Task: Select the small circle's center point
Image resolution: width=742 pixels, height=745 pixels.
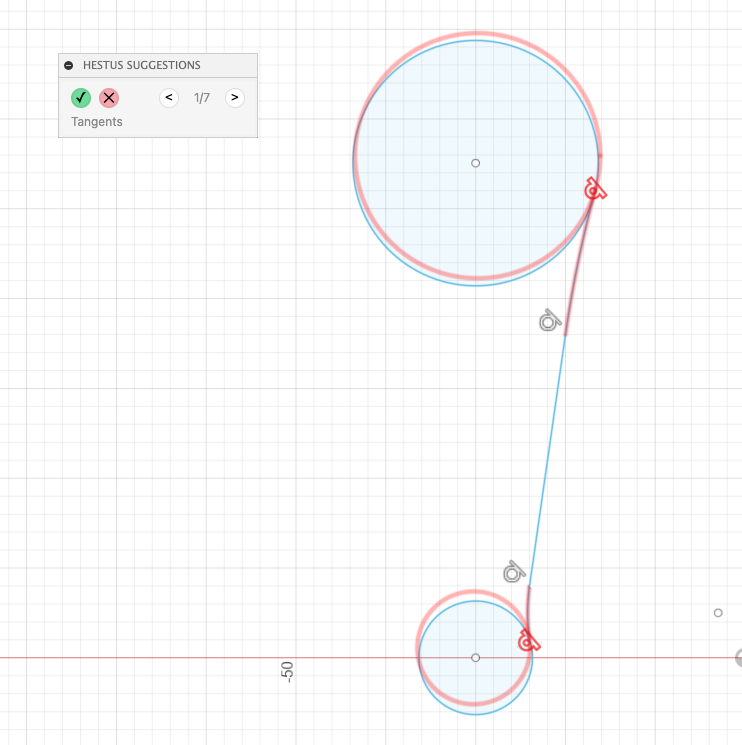Action: [x=475, y=657]
